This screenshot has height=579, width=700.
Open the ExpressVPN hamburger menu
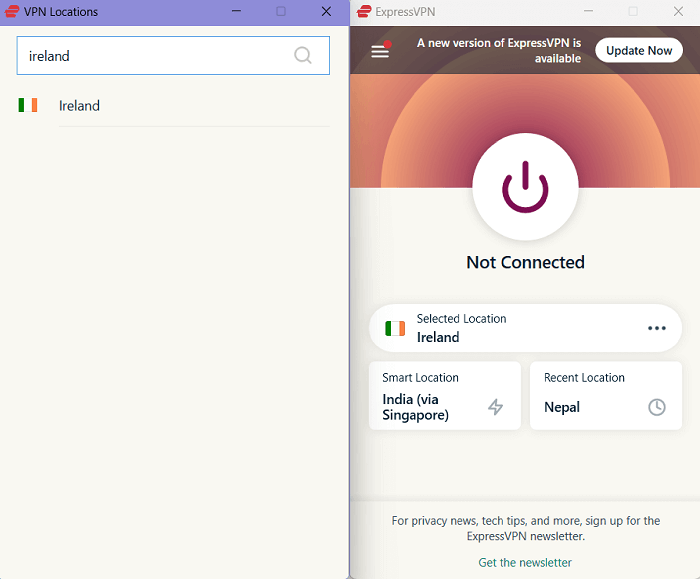(380, 50)
